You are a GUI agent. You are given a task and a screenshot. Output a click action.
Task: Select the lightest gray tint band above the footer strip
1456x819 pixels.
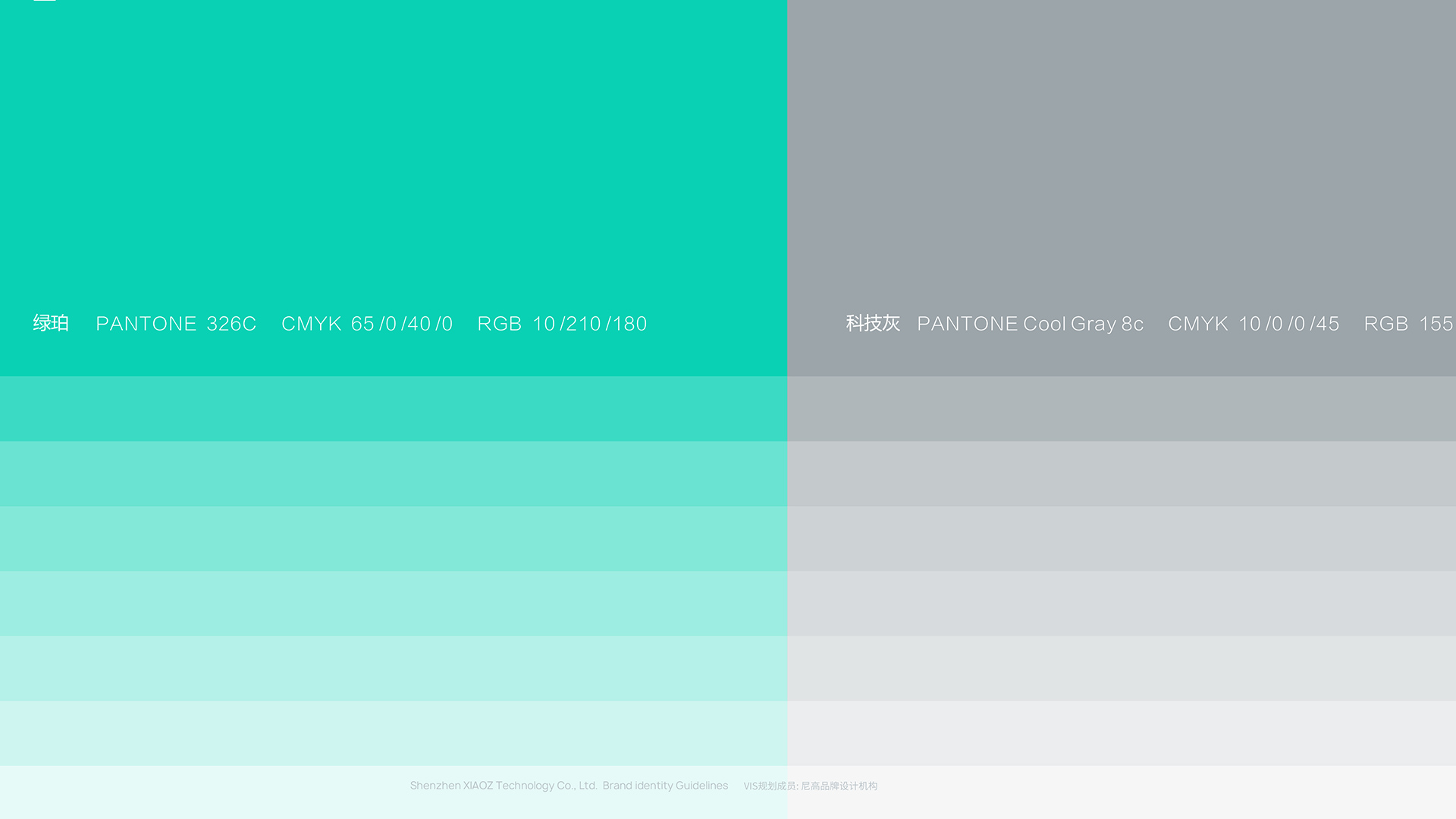pos(1121,733)
